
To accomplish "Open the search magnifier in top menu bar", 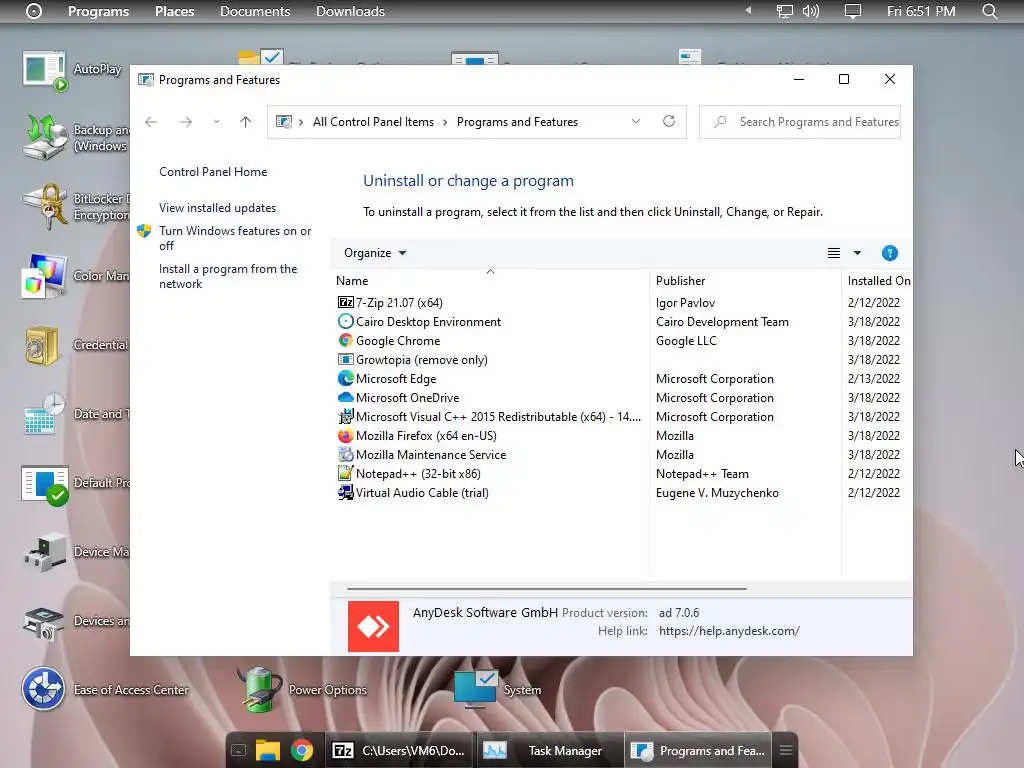I will click(x=989, y=11).
